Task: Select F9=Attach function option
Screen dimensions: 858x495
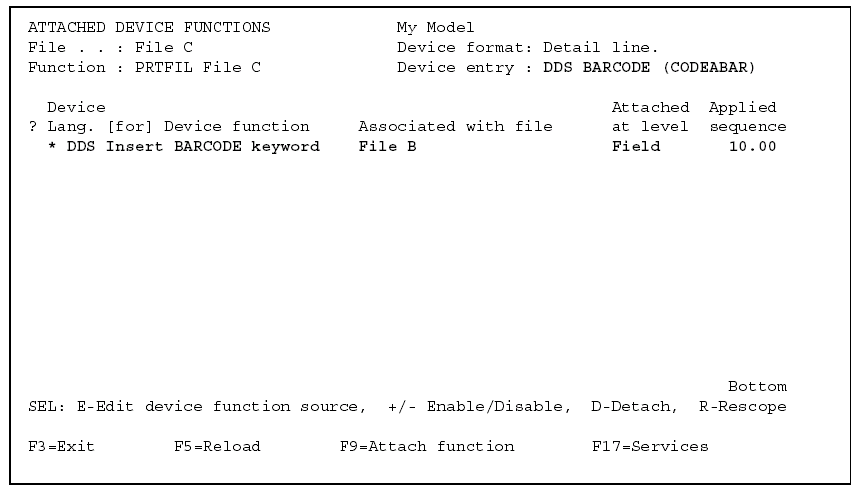Action: point(427,446)
